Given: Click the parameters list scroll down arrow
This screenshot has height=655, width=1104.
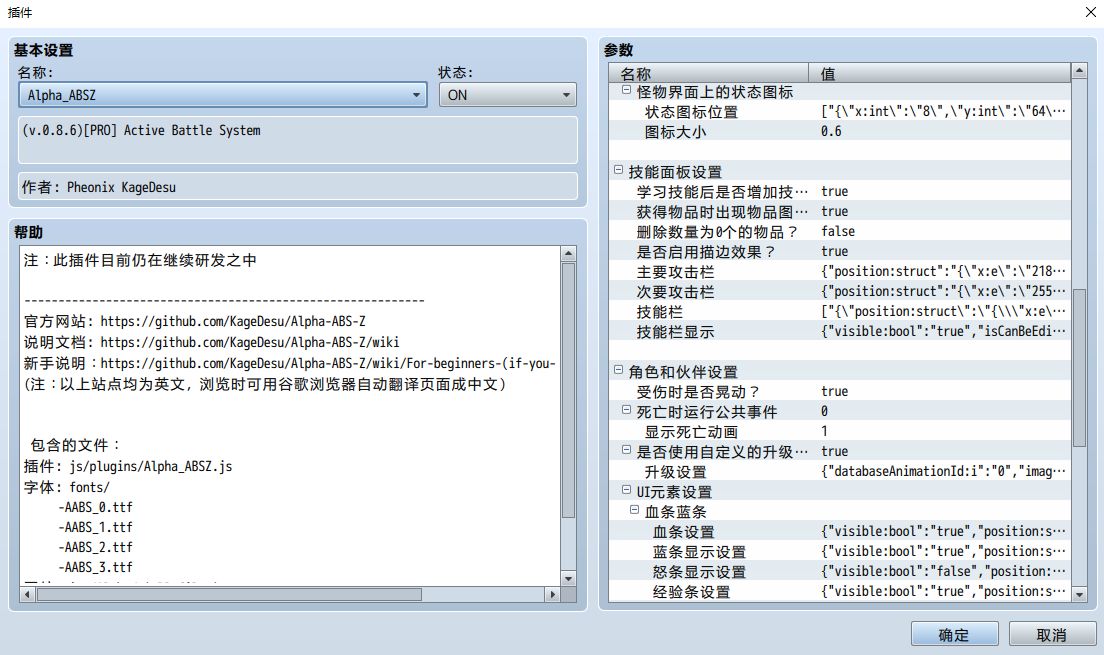Looking at the screenshot, I should (1079, 594).
